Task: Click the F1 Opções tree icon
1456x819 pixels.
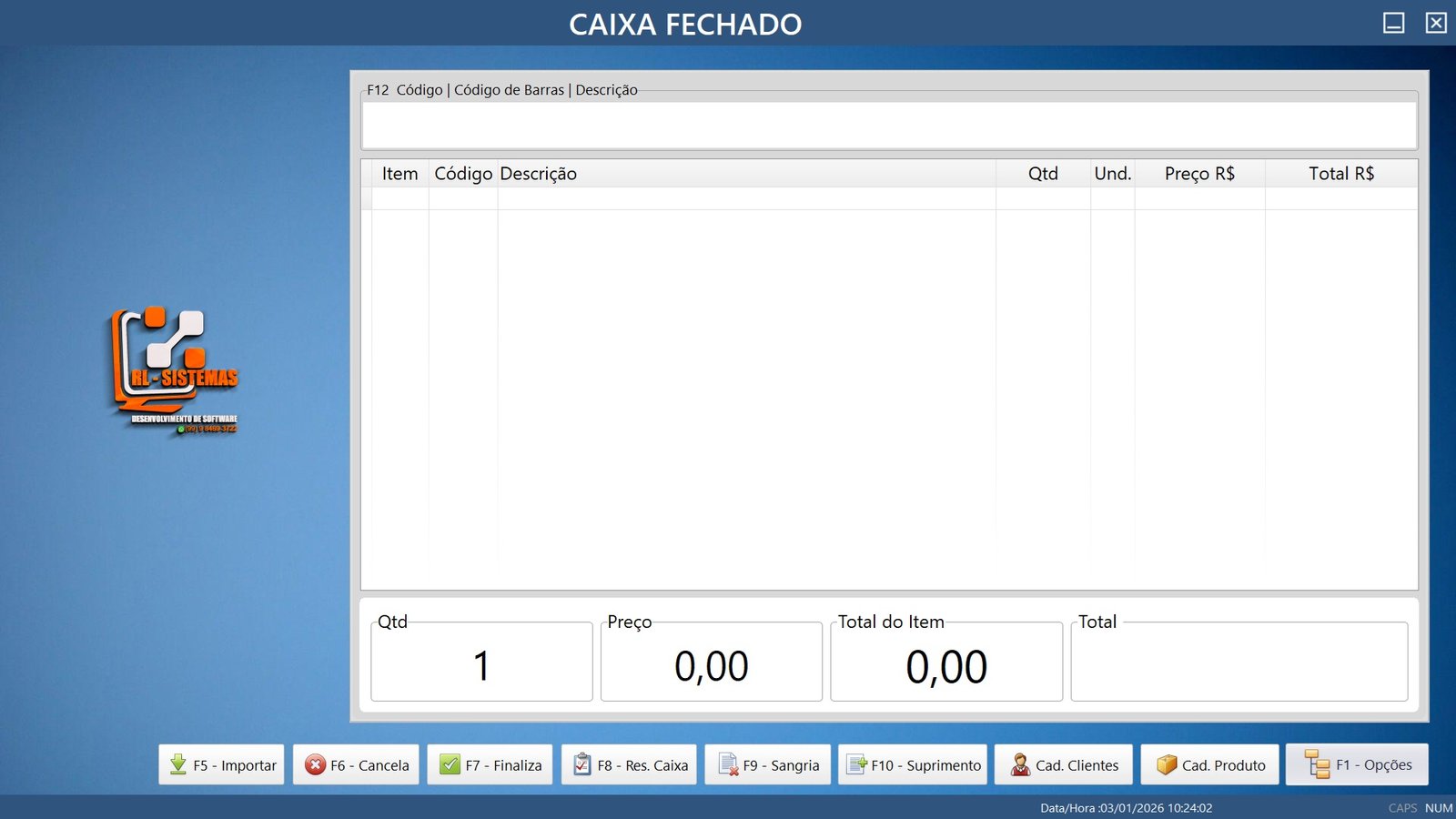Action: [x=1317, y=764]
